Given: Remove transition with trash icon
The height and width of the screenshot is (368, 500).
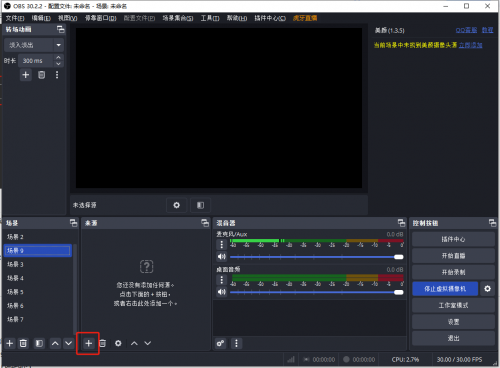Looking at the screenshot, I should (x=41, y=75).
